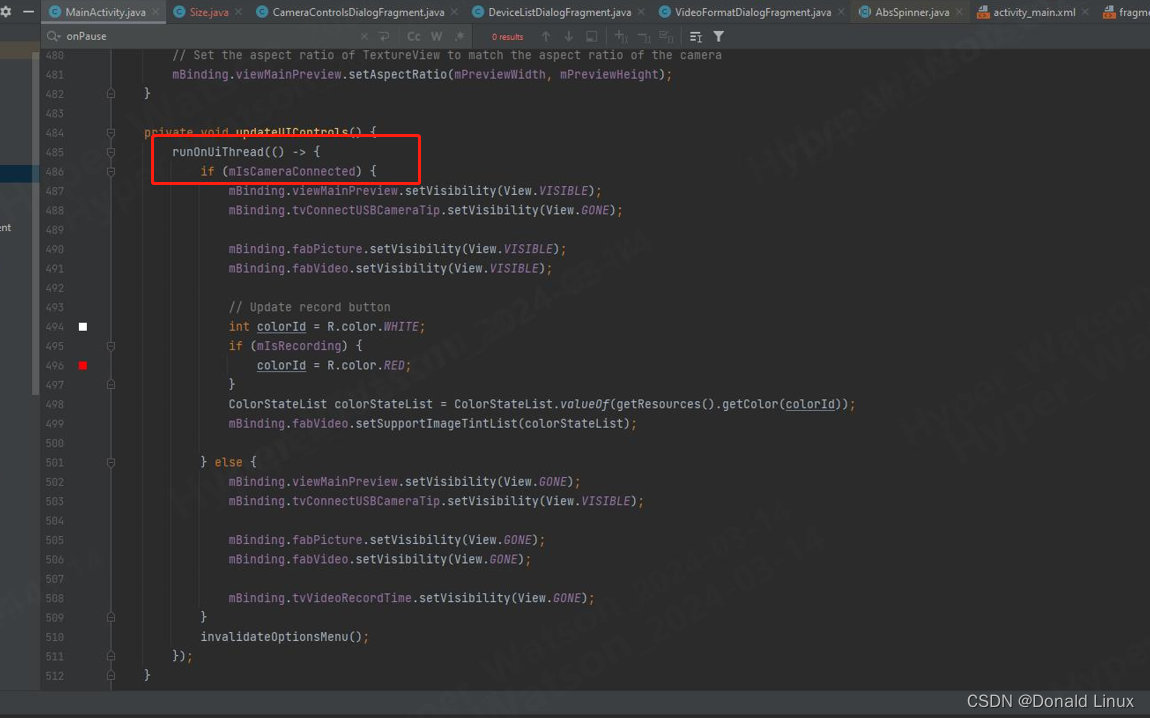This screenshot has width=1150, height=718.
Task: Open the DeviceListDialogFragment.java tab
Action: point(560,12)
